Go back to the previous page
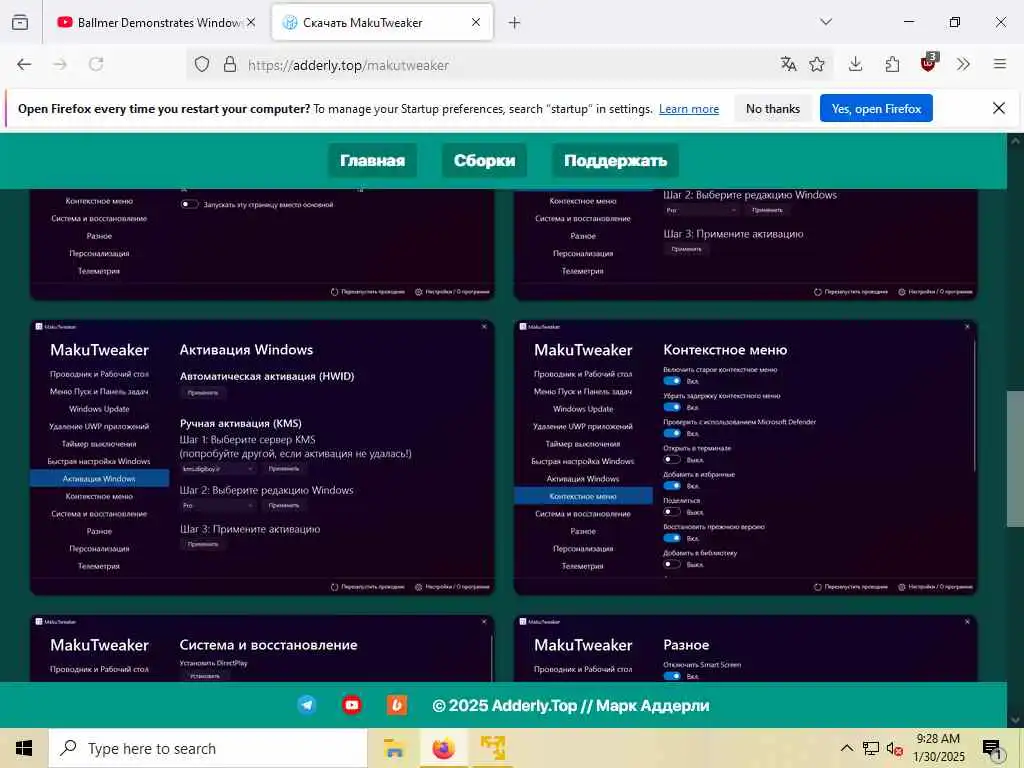This screenshot has width=1024, height=768. [x=24, y=64]
